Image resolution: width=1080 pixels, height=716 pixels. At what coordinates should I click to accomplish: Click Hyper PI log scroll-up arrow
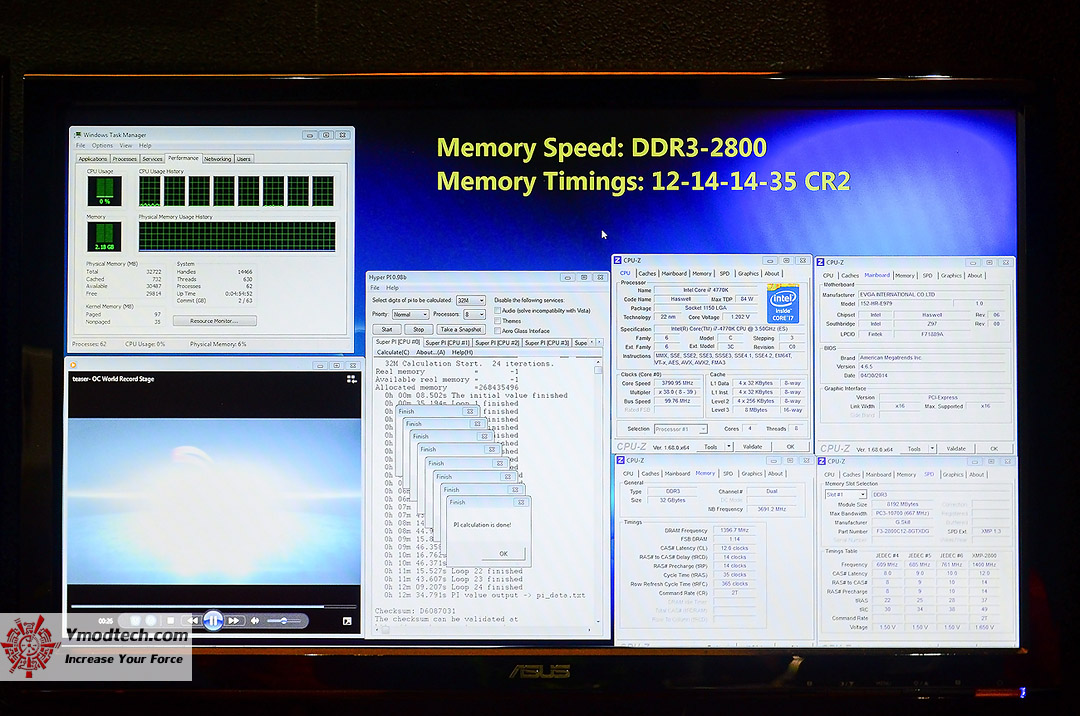pyautogui.click(x=598, y=362)
